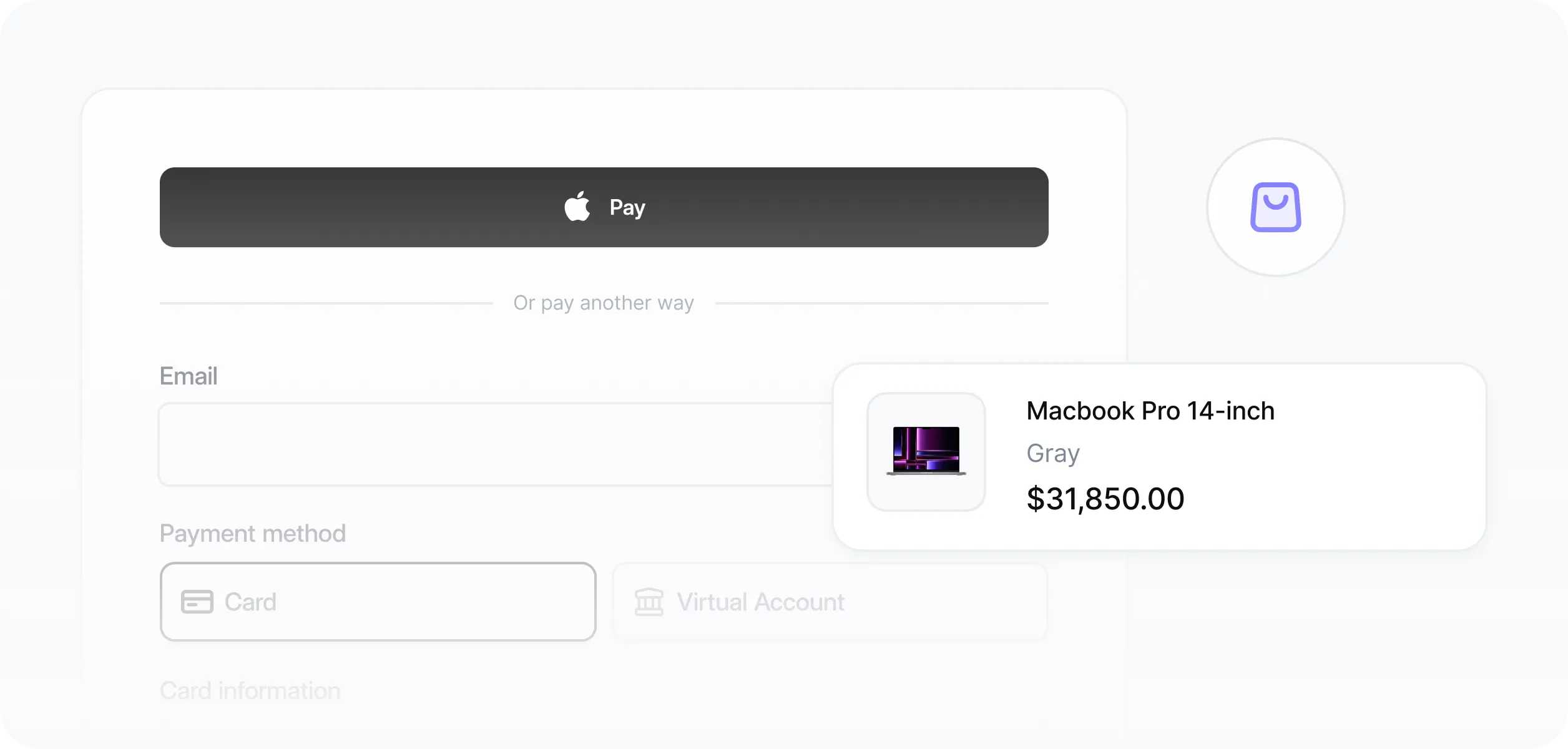Click the Card information section heading

pyautogui.click(x=250, y=690)
